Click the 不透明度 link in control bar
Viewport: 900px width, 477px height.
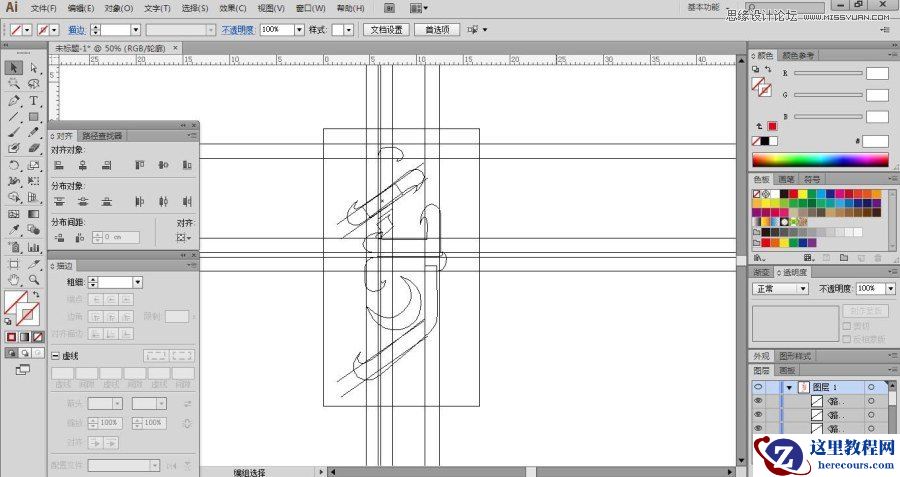coord(238,30)
